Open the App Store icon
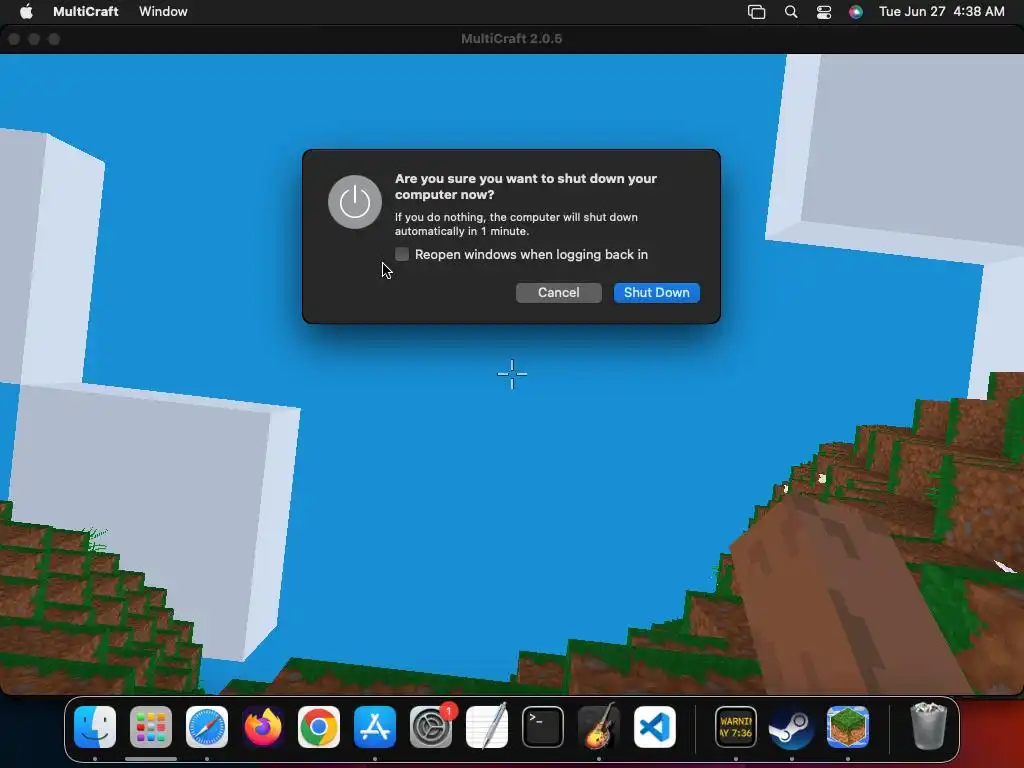The height and width of the screenshot is (768, 1024). tap(375, 727)
